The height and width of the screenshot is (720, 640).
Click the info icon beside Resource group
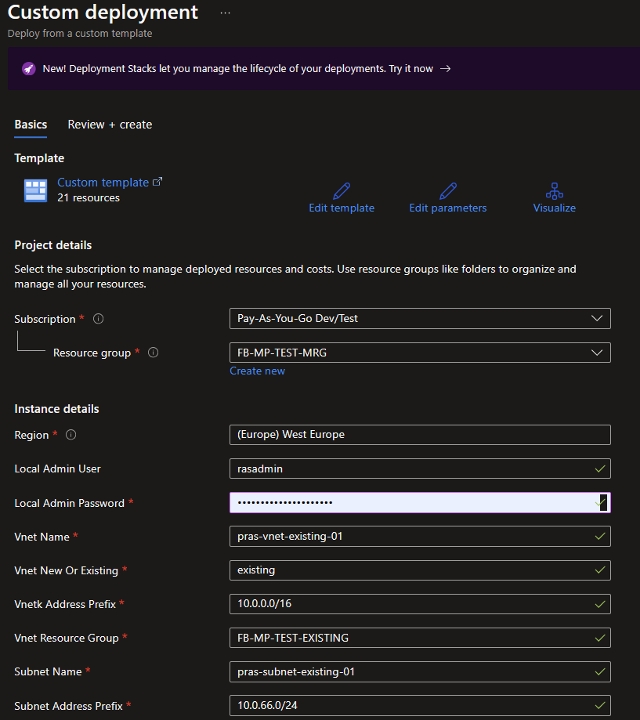[153, 353]
